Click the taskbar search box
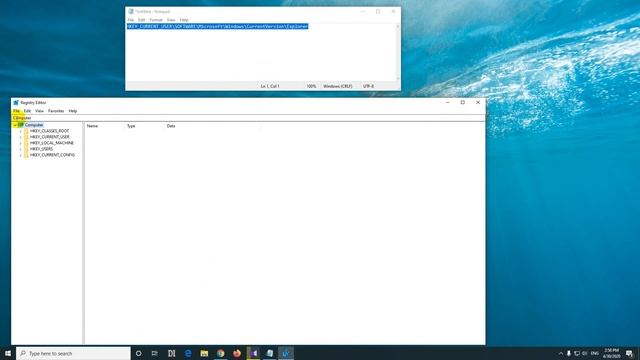This screenshot has height=360, width=640. [73, 353]
